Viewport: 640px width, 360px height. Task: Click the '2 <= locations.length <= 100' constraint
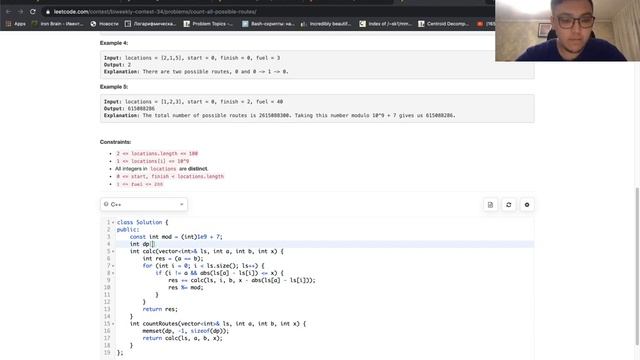point(157,153)
